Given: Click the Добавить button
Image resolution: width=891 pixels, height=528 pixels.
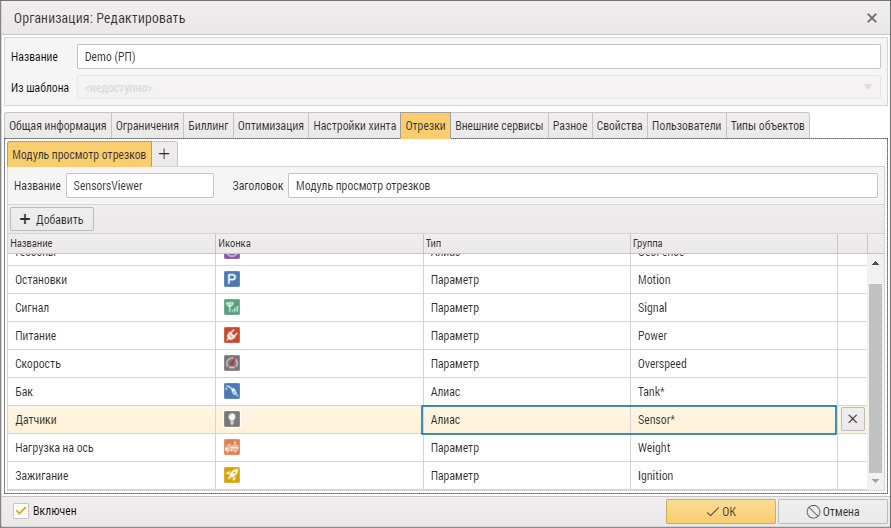Looking at the screenshot, I should 52,219.
